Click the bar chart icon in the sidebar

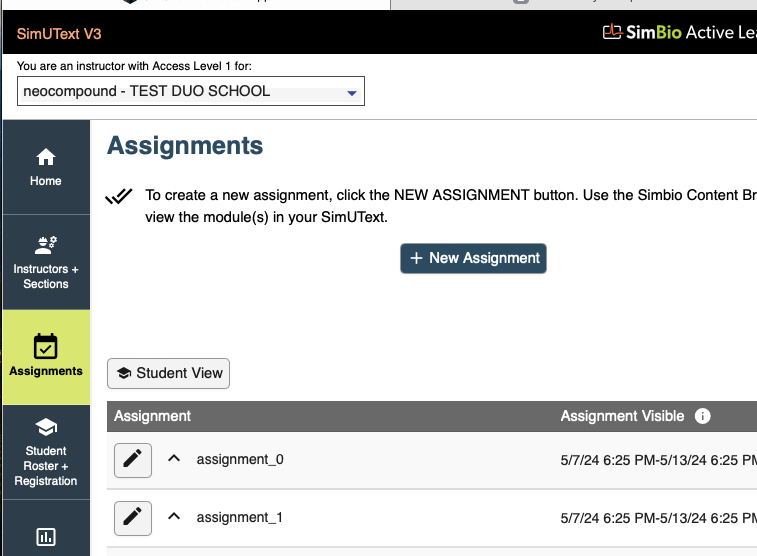(46, 537)
